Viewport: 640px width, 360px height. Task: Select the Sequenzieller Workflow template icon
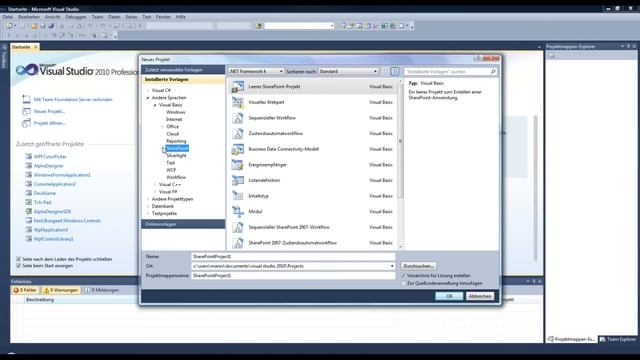tap(238, 118)
